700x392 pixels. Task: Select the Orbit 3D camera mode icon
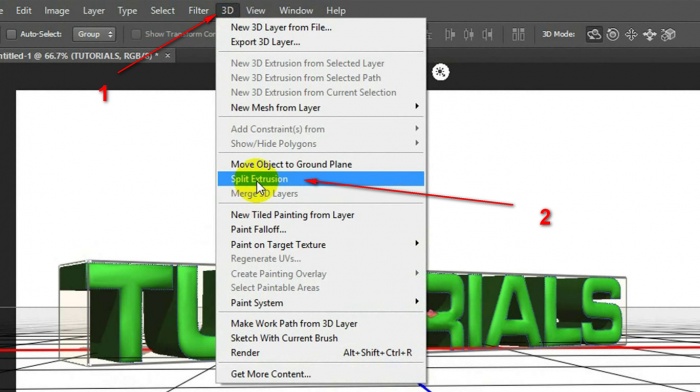click(x=594, y=34)
